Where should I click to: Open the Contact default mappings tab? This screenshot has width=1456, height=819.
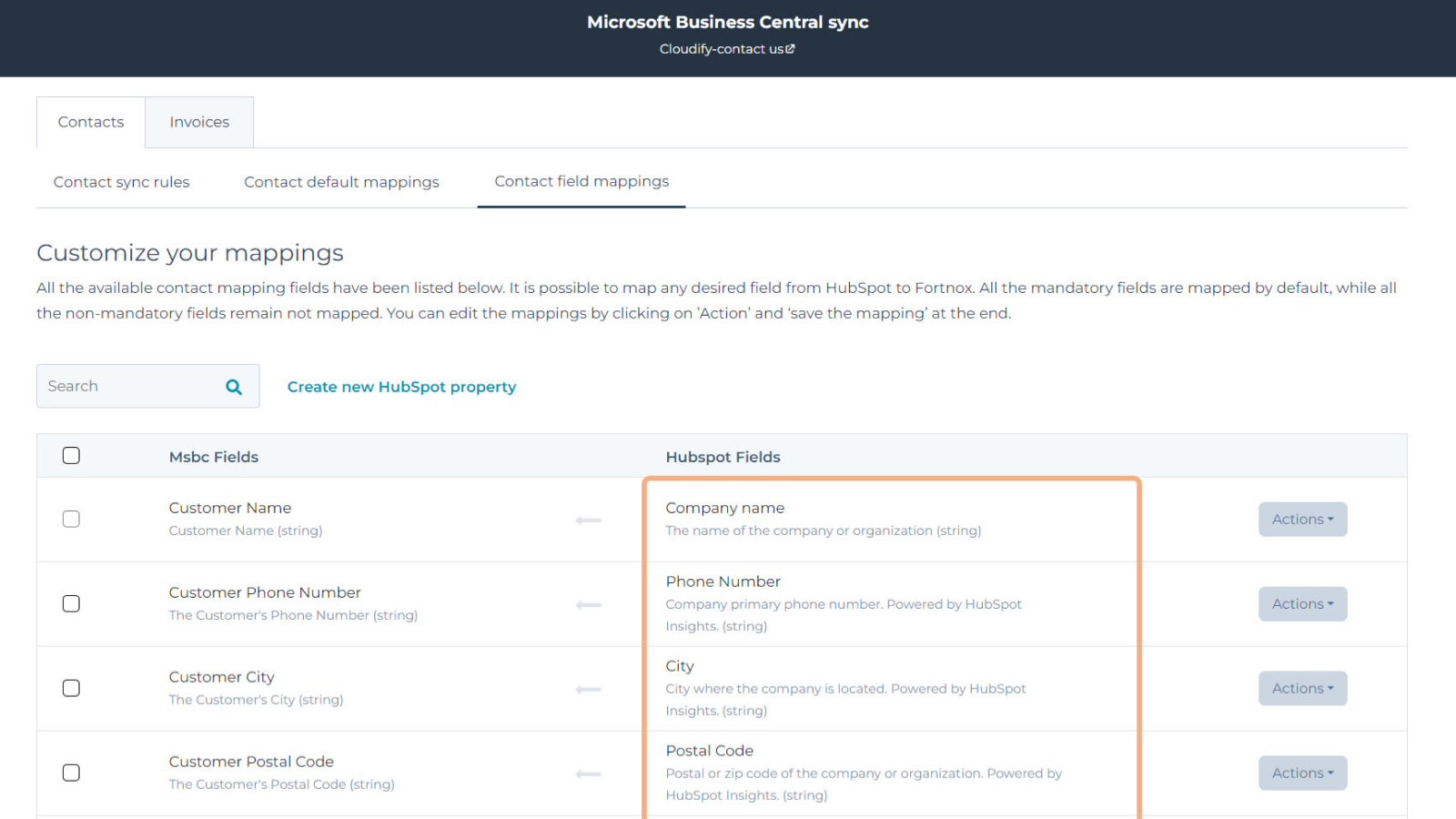coord(341,182)
